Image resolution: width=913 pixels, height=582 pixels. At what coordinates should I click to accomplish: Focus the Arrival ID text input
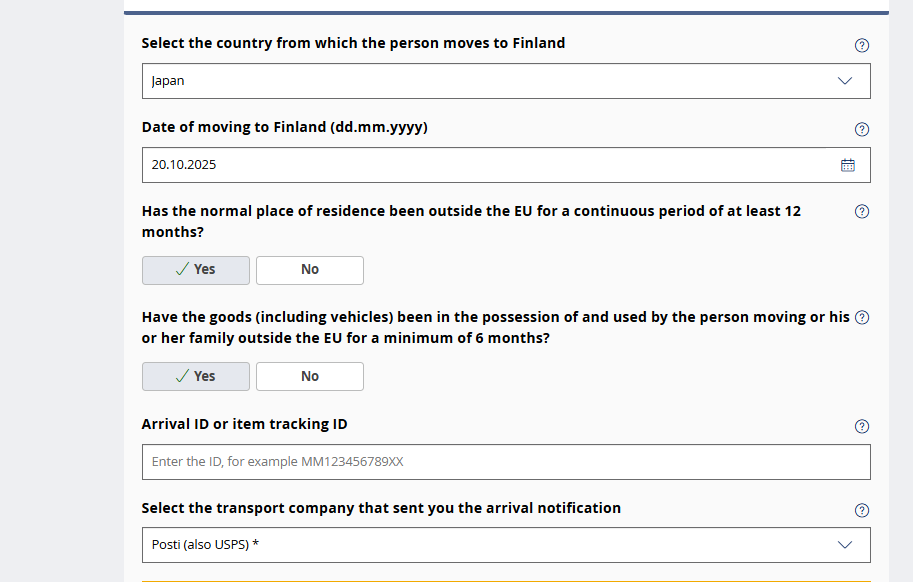506,462
